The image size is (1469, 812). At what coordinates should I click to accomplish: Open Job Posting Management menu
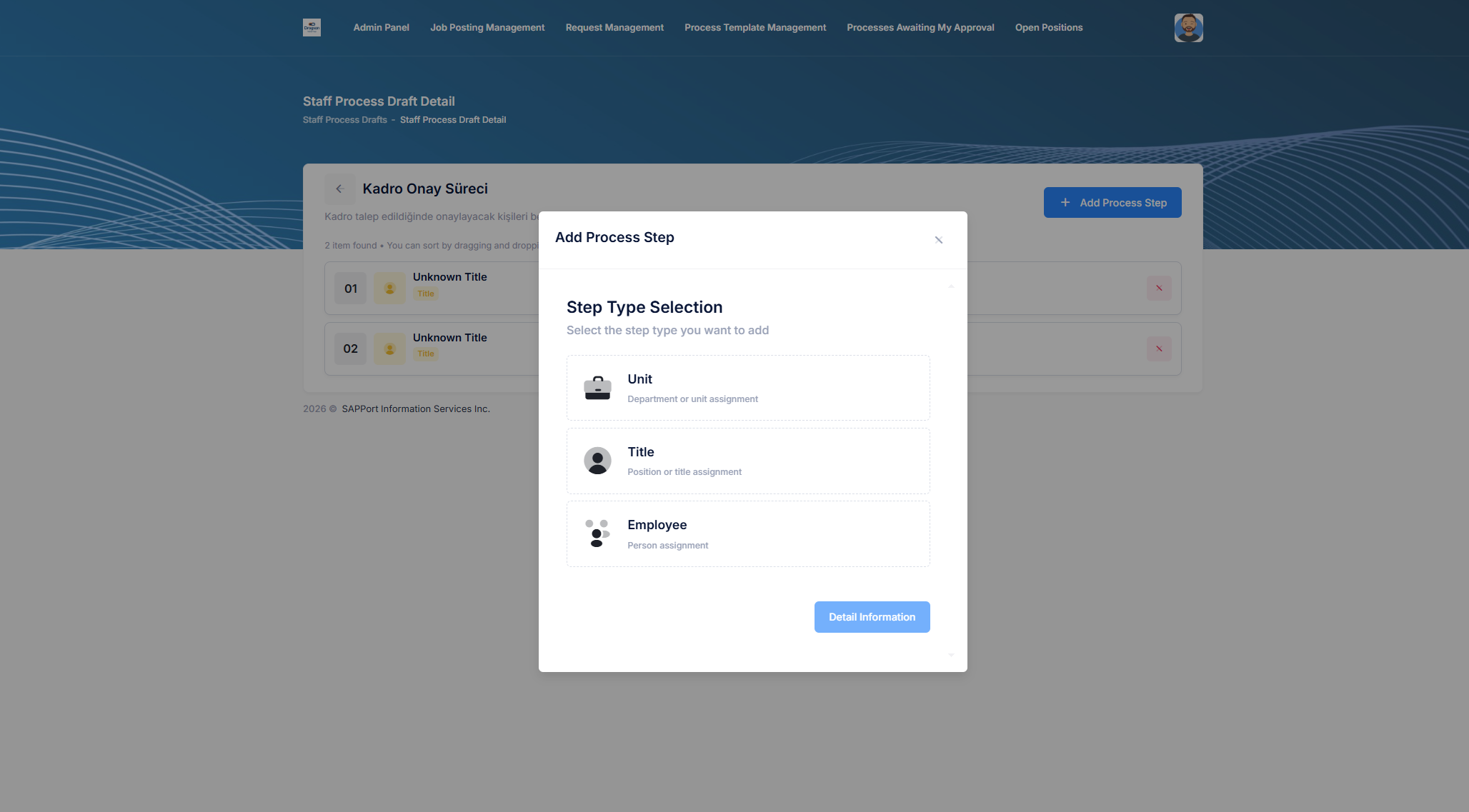(487, 28)
